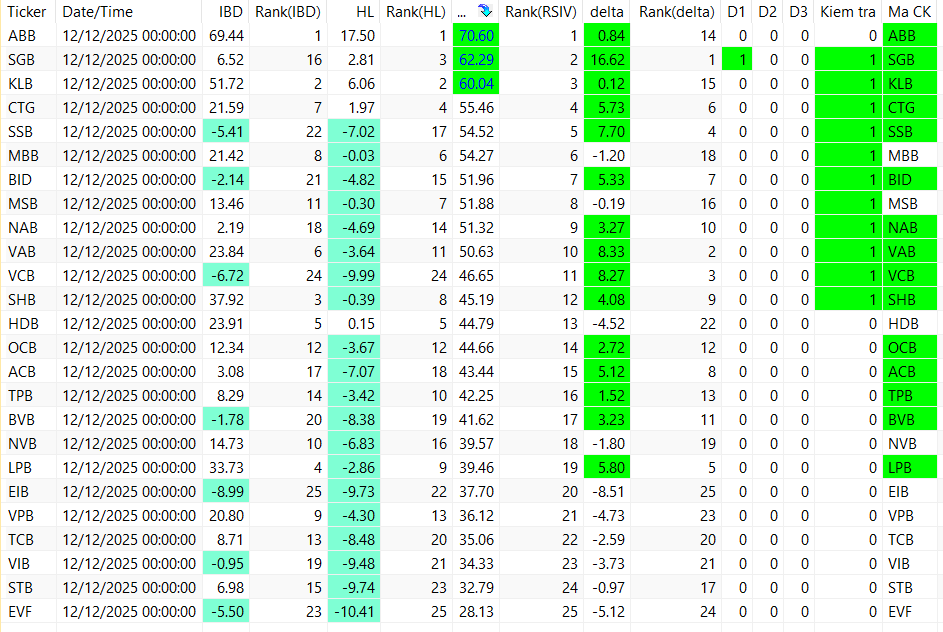Sort by the Rank(delta) column header
This screenshot has height=632, width=943.
(677, 11)
